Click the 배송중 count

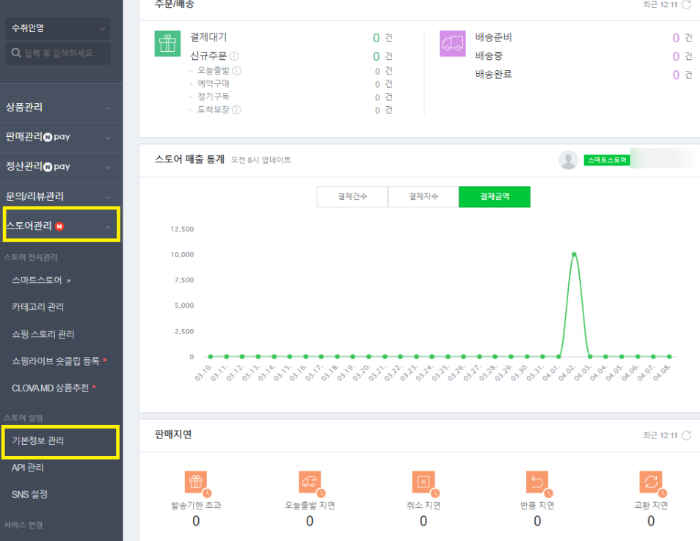click(x=676, y=56)
